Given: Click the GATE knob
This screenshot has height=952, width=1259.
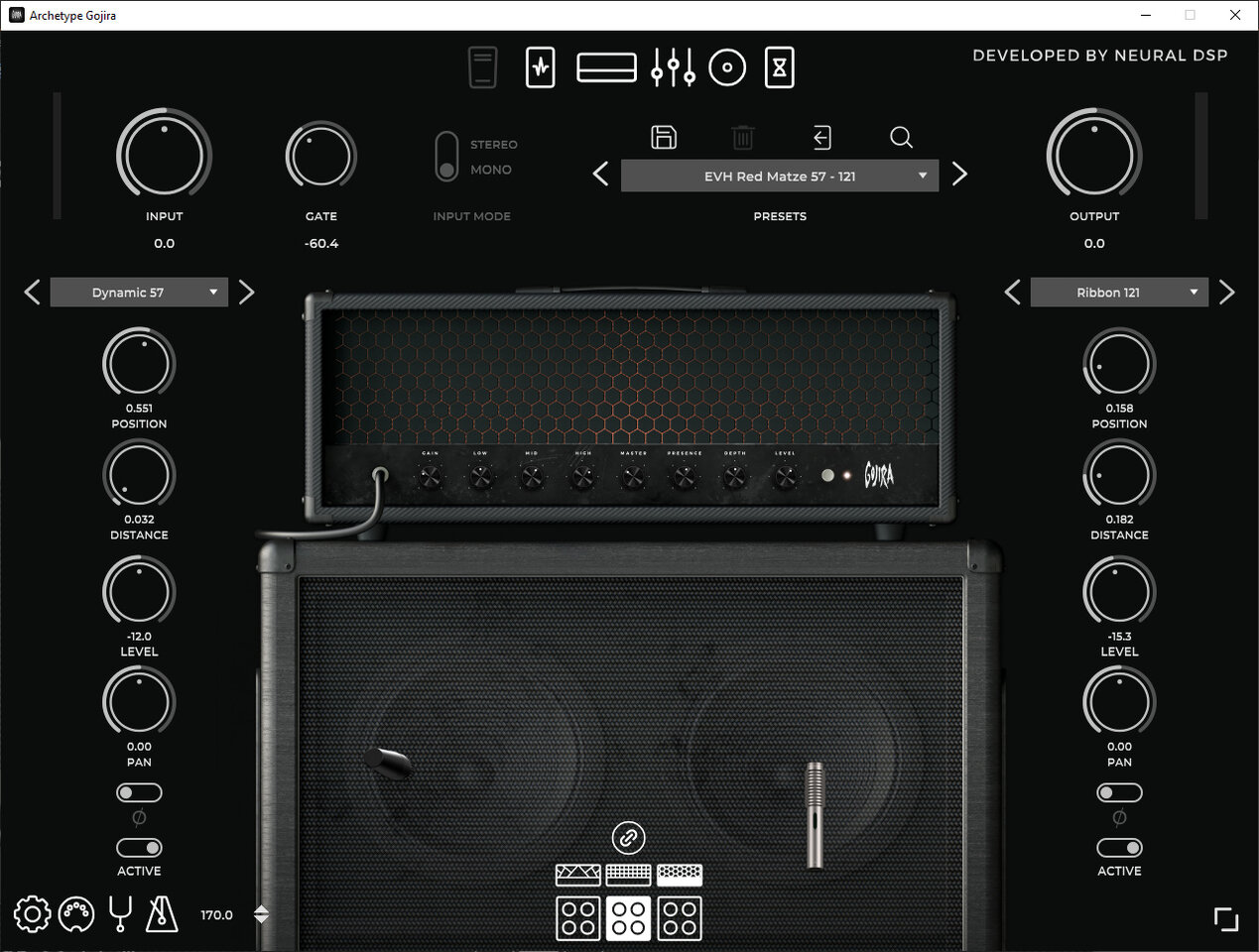Looking at the screenshot, I should pyautogui.click(x=320, y=156).
